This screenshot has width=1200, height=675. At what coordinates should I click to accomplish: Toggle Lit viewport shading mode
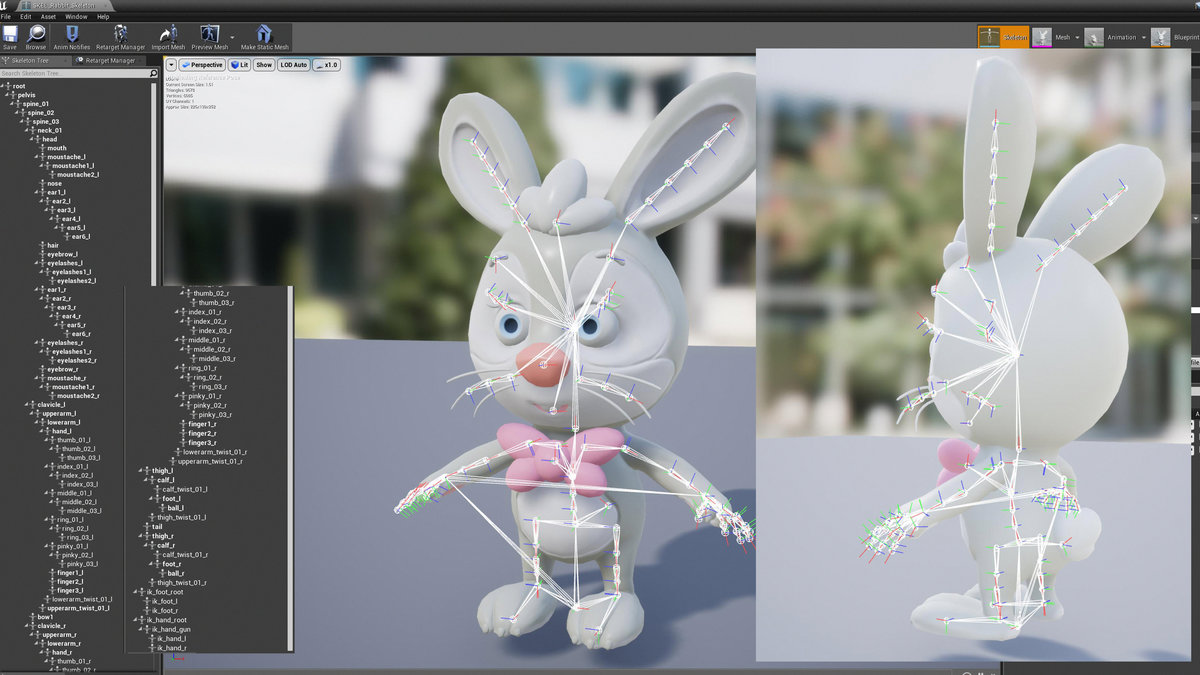[241, 64]
